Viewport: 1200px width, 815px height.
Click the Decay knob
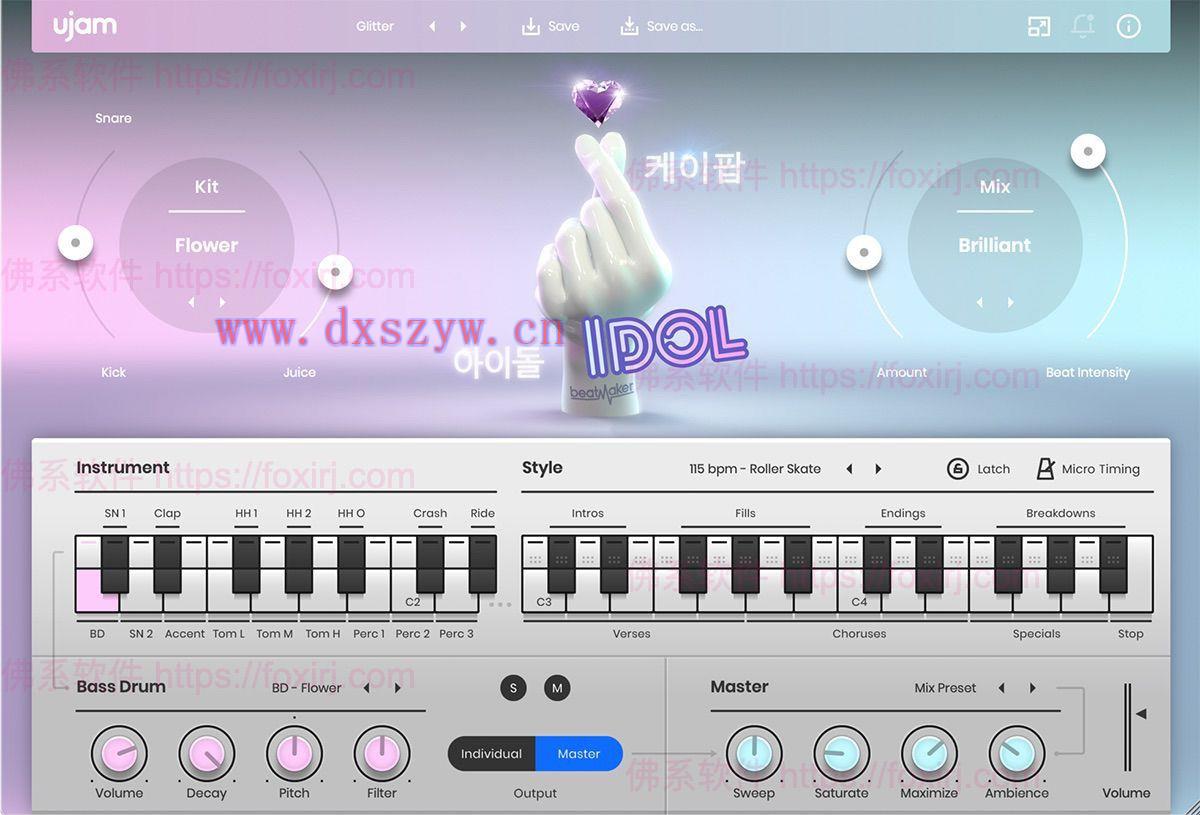[x=206, y=754]
